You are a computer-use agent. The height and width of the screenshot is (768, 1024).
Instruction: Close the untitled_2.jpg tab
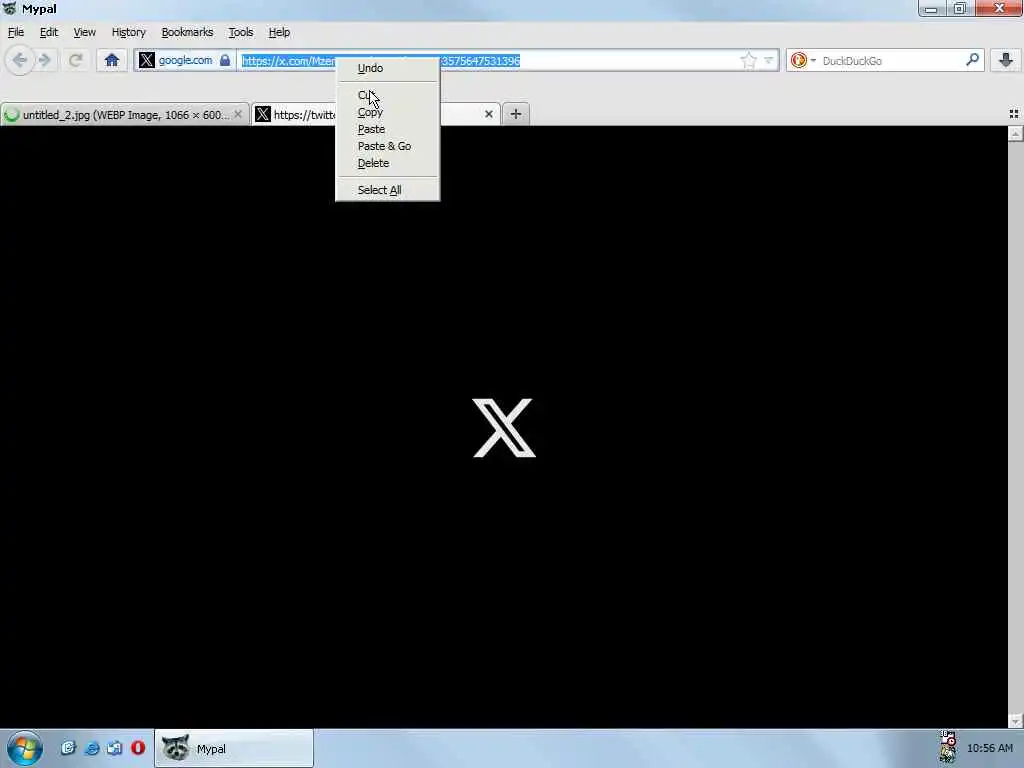tap(238, 114)
